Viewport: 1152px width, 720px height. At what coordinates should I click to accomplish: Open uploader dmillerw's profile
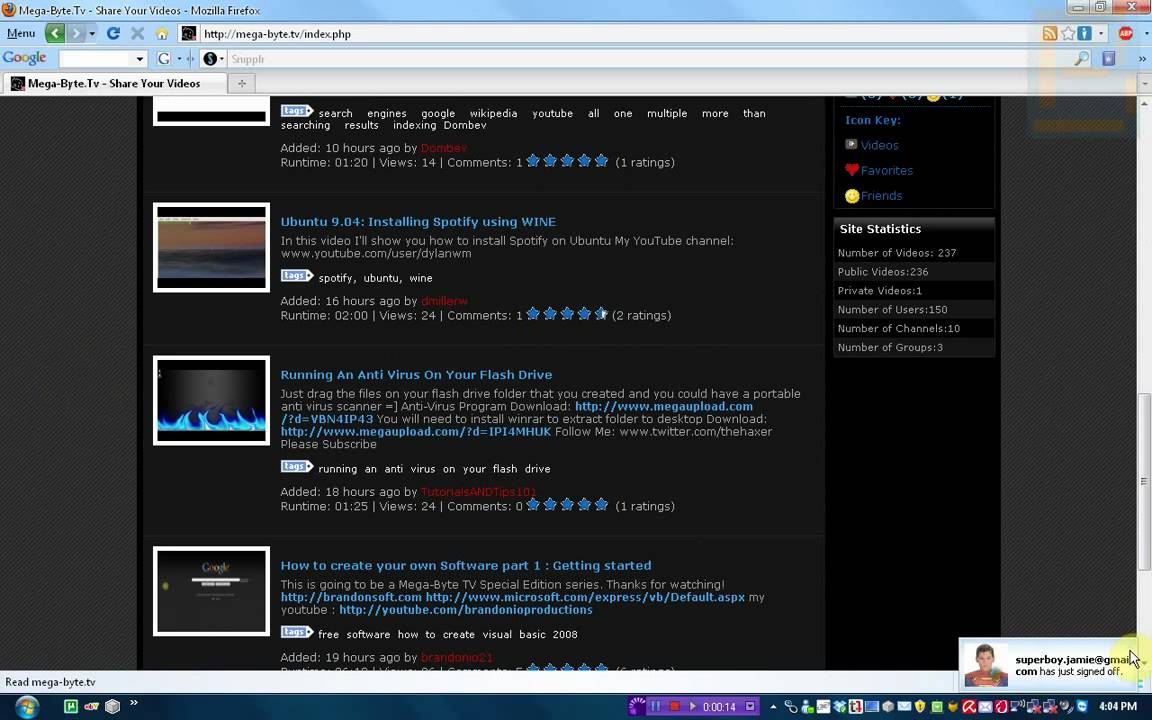click(444, 301)
